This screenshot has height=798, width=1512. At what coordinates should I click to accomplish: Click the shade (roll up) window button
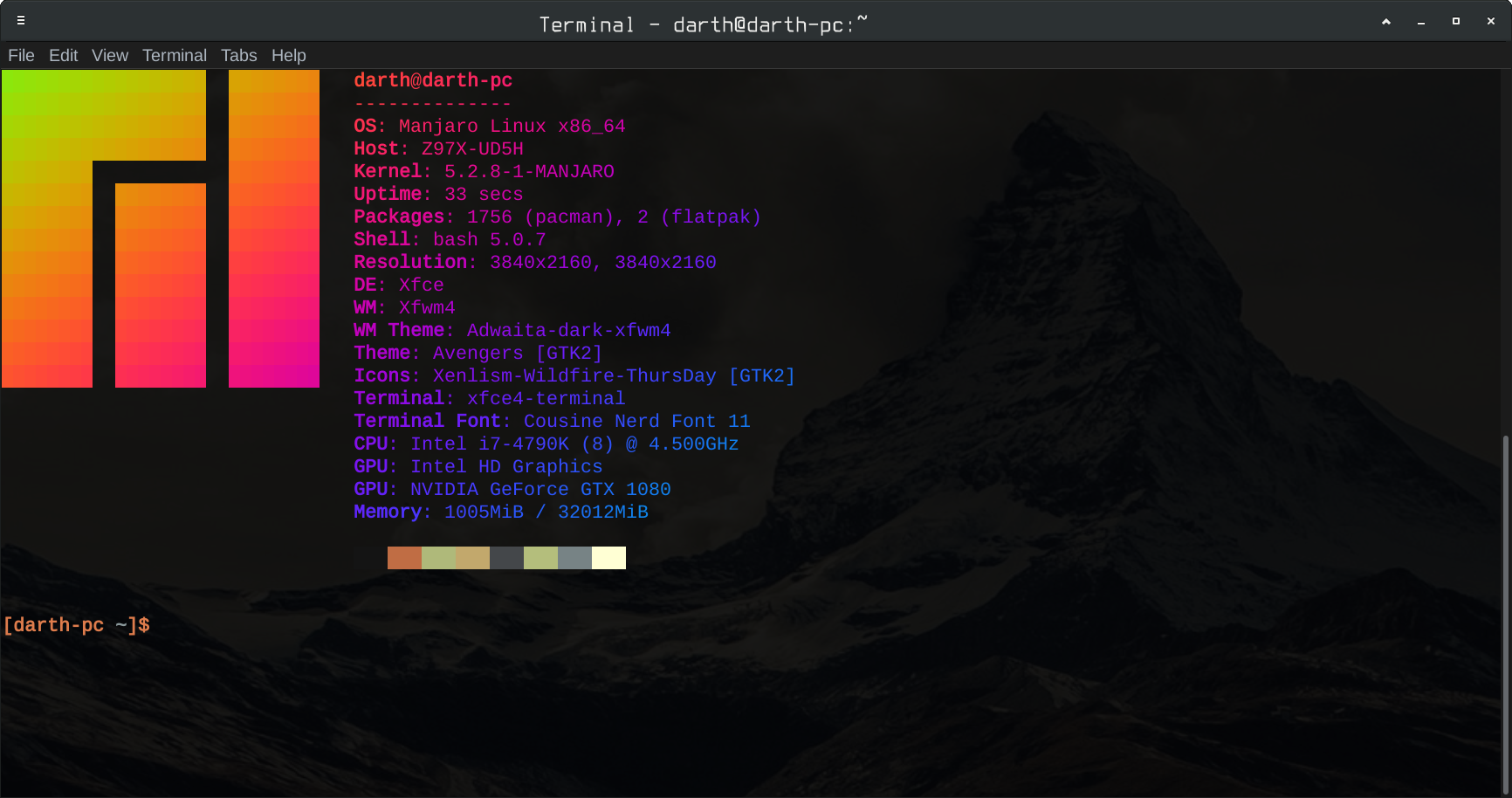click(1385, 21)
